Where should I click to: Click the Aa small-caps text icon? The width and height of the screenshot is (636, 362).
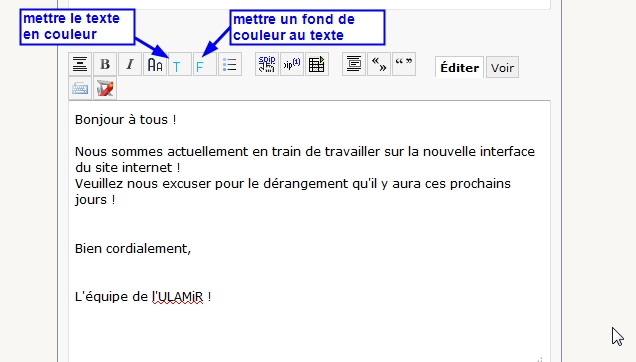155,64
